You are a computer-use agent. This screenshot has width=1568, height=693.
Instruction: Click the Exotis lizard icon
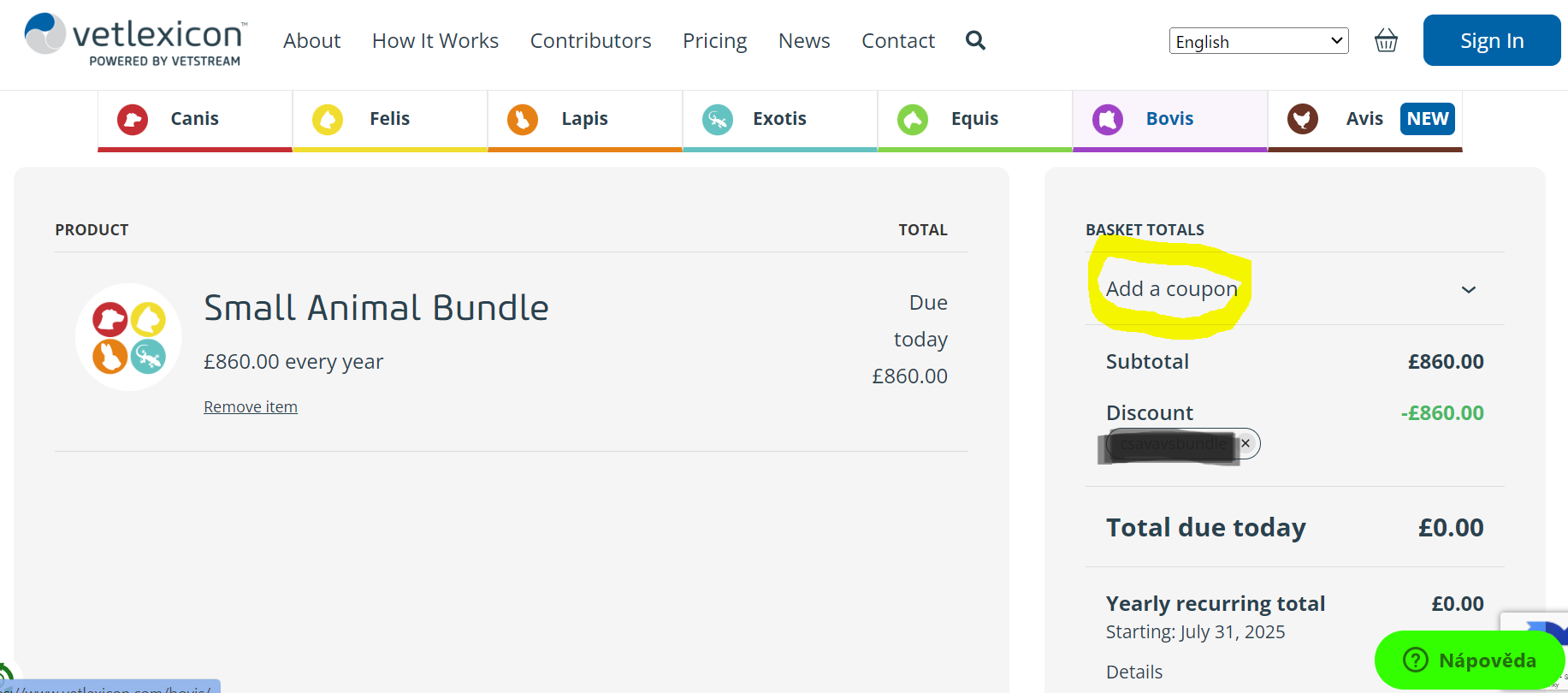point(718,119)
